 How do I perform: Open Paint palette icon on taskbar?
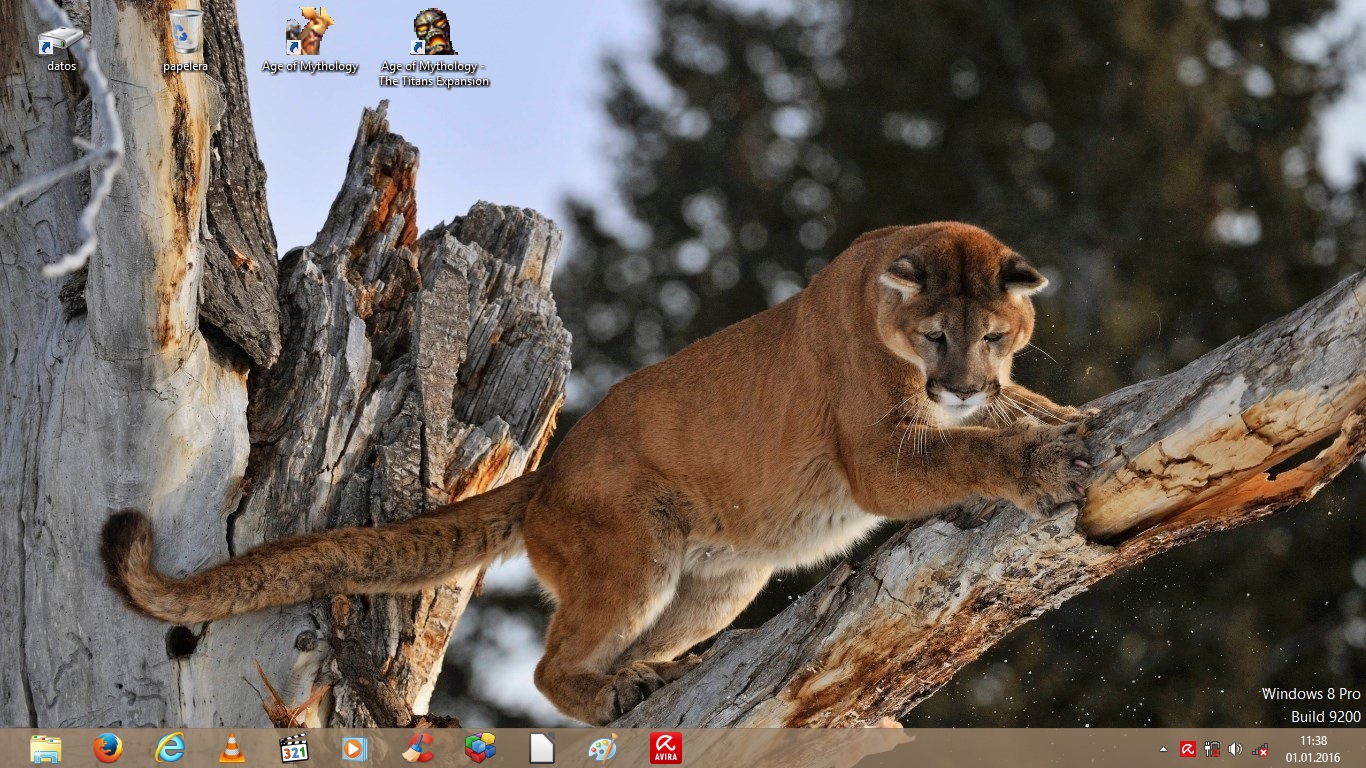603,748
